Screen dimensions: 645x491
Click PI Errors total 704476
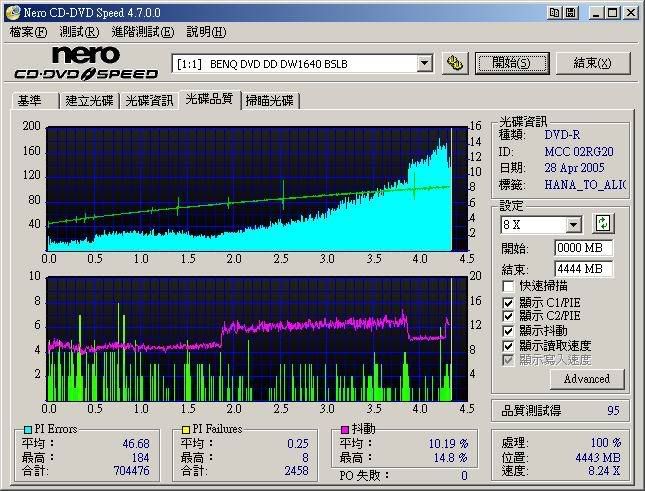pyautogui.click(x=131, y=470)
